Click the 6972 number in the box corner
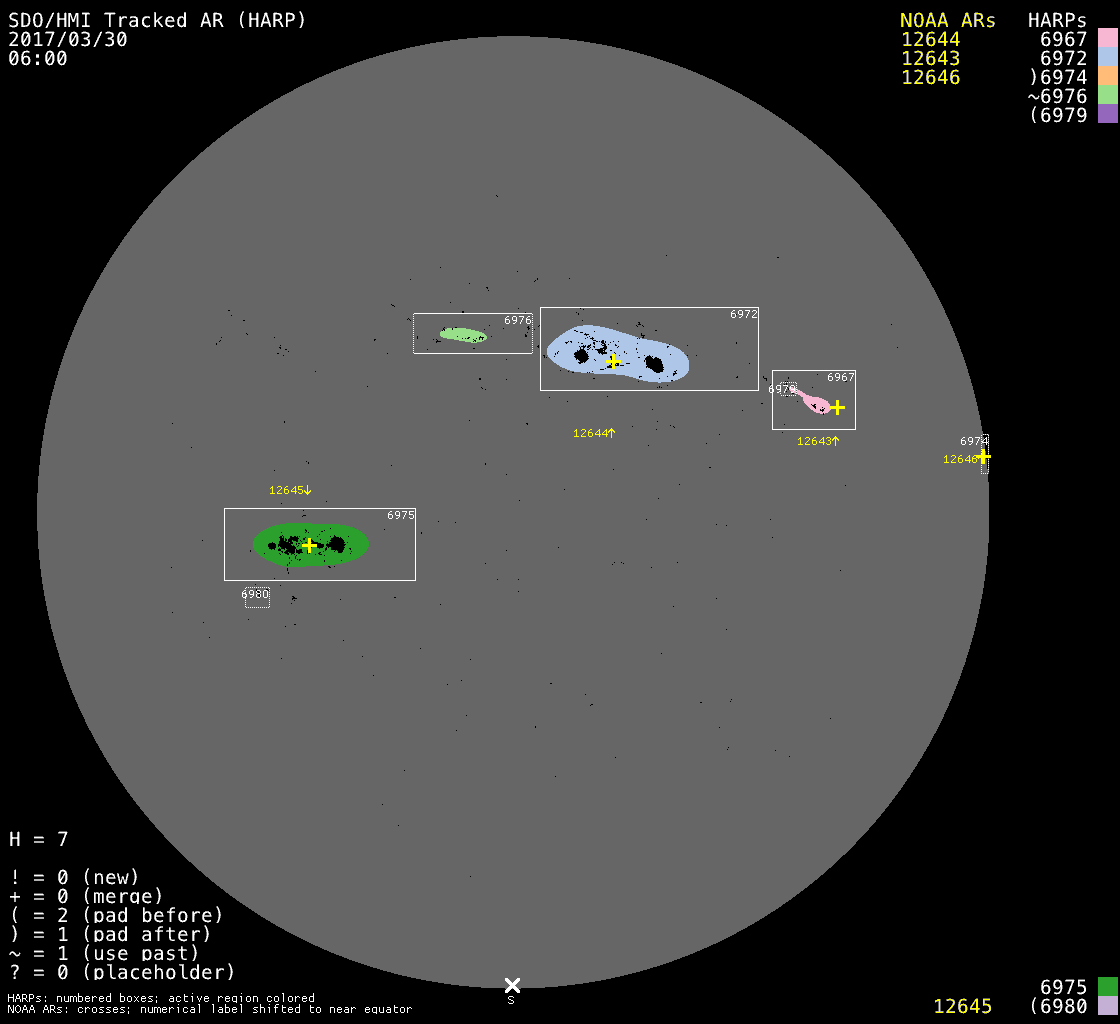 tap(743, 314)
